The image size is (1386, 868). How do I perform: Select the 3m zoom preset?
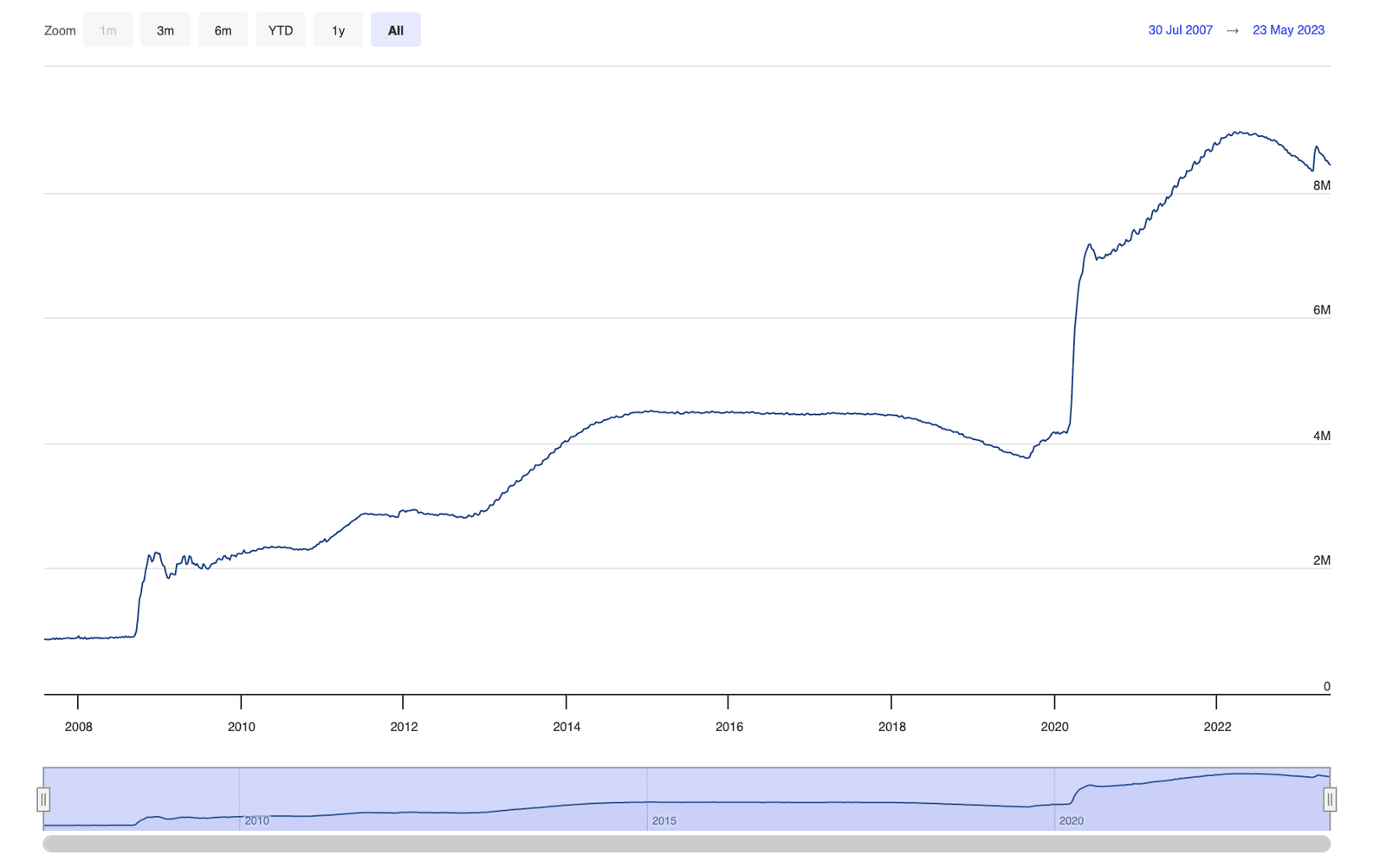165,29
